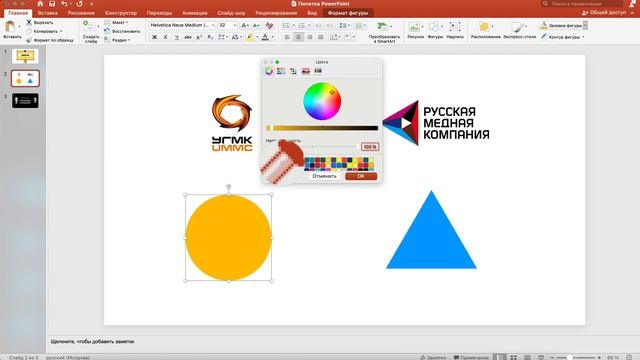Copy selection with Копировать
This screenshot has height=360, width=640.
coord(42,31)
